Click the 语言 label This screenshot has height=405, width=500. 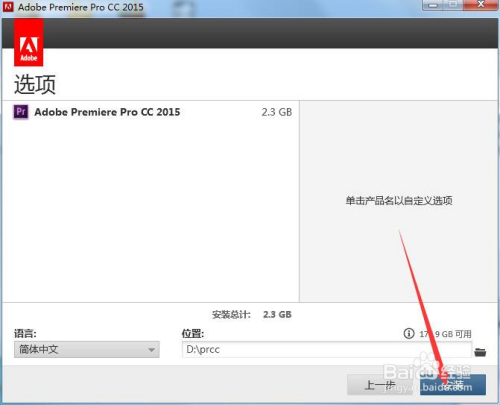tap(25, 333)
